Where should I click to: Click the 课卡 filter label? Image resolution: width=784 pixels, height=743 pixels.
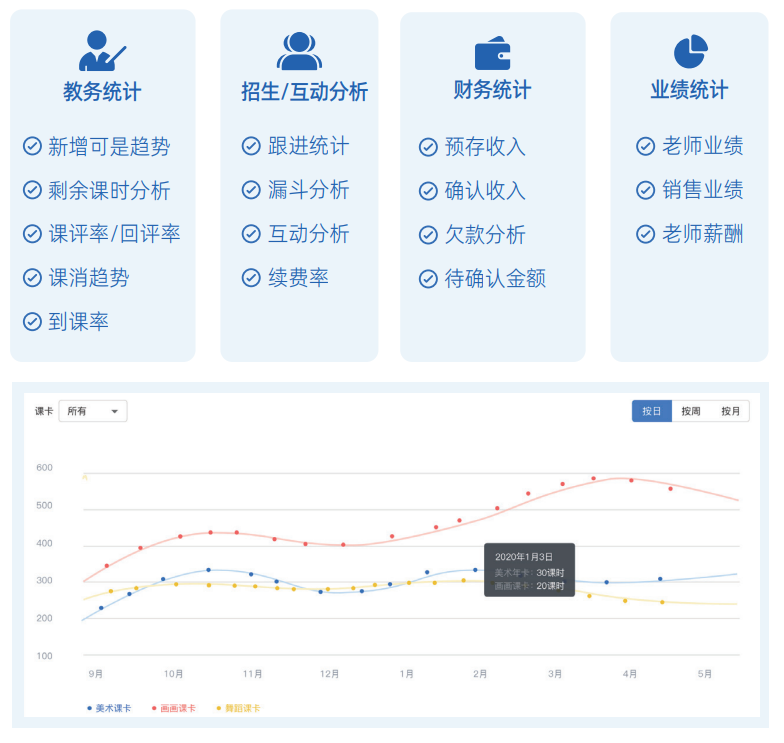coord(44,411)
